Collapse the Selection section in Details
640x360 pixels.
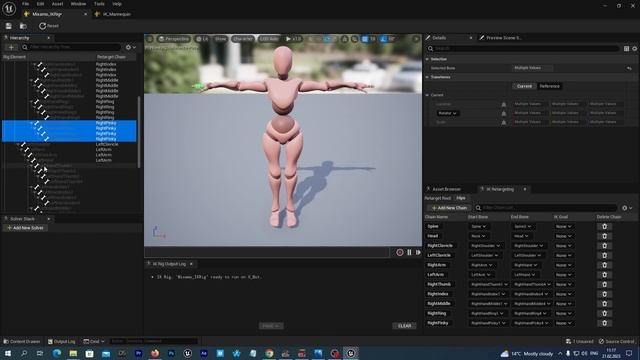427,59
